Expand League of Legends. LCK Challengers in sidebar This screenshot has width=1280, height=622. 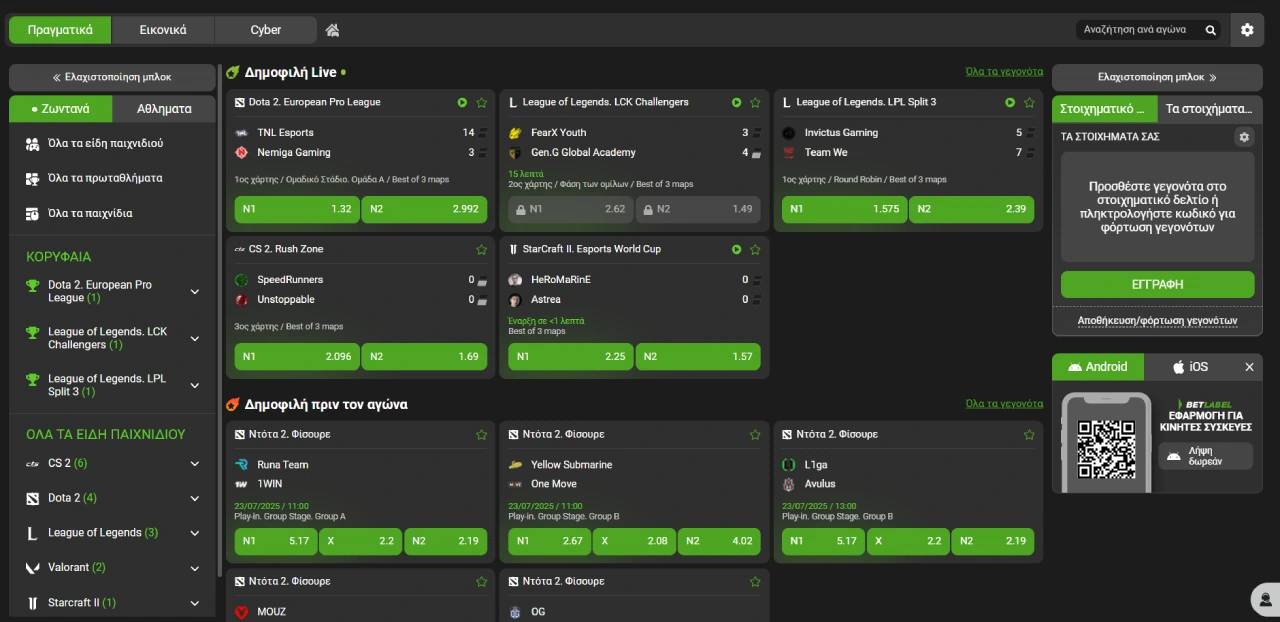coord(195,338)
